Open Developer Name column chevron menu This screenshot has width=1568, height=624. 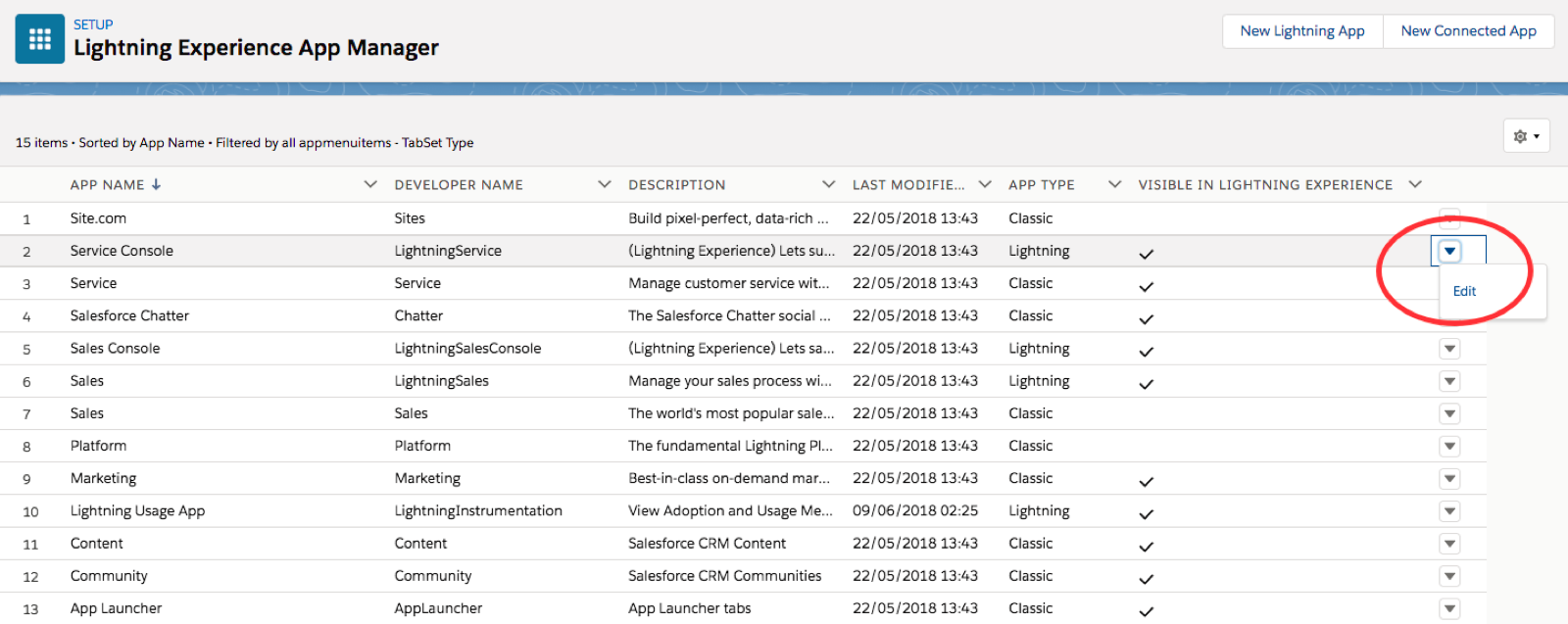click(605, 184)
